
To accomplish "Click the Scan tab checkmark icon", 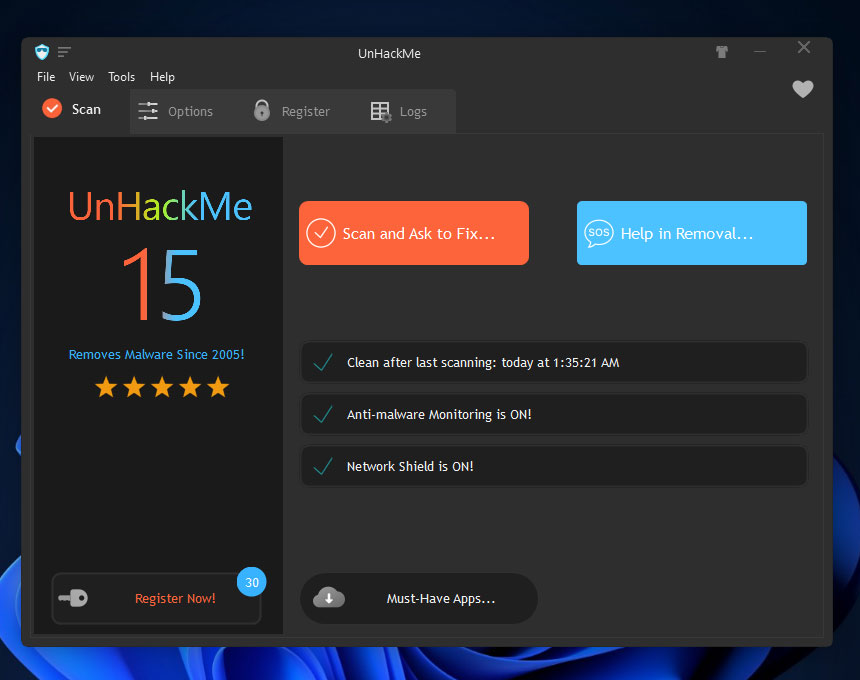I will pos(52,109).
